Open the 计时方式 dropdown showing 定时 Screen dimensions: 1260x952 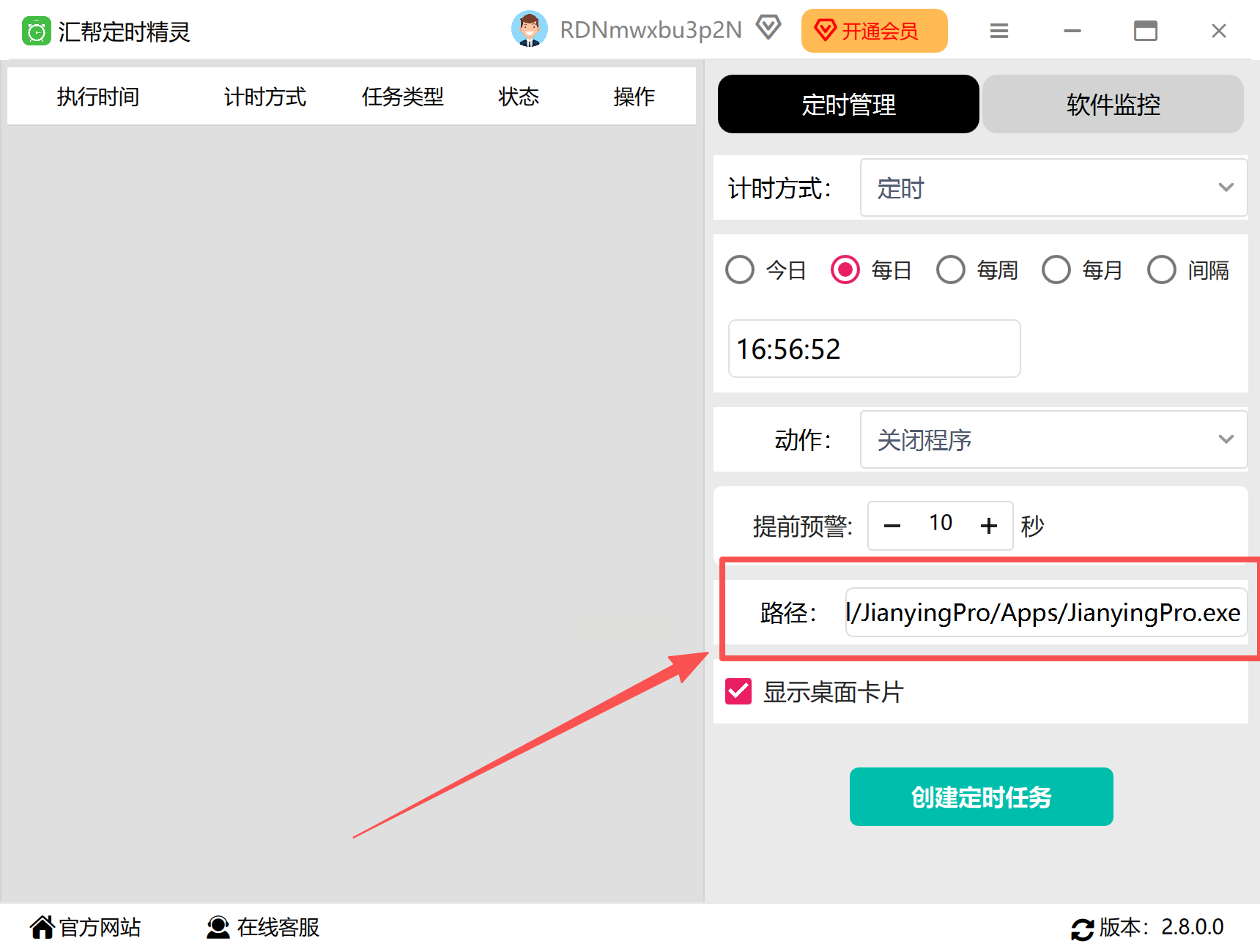pos(1053,188)
